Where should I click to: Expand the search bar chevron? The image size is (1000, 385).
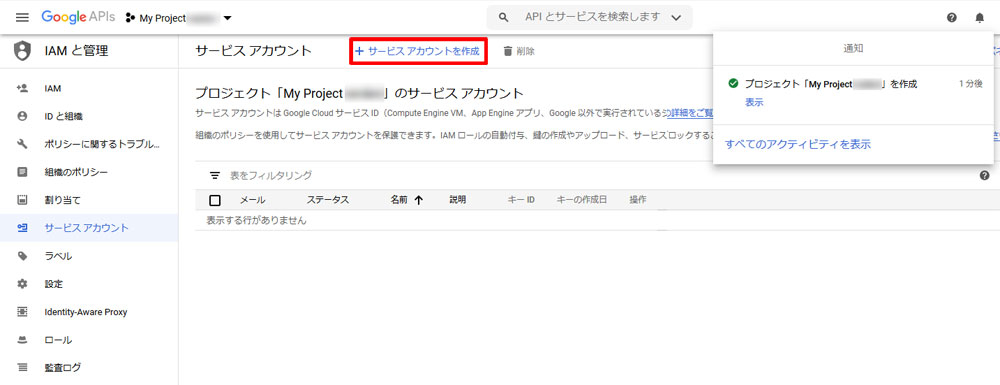pyautogui.click(x=676, y=18)
